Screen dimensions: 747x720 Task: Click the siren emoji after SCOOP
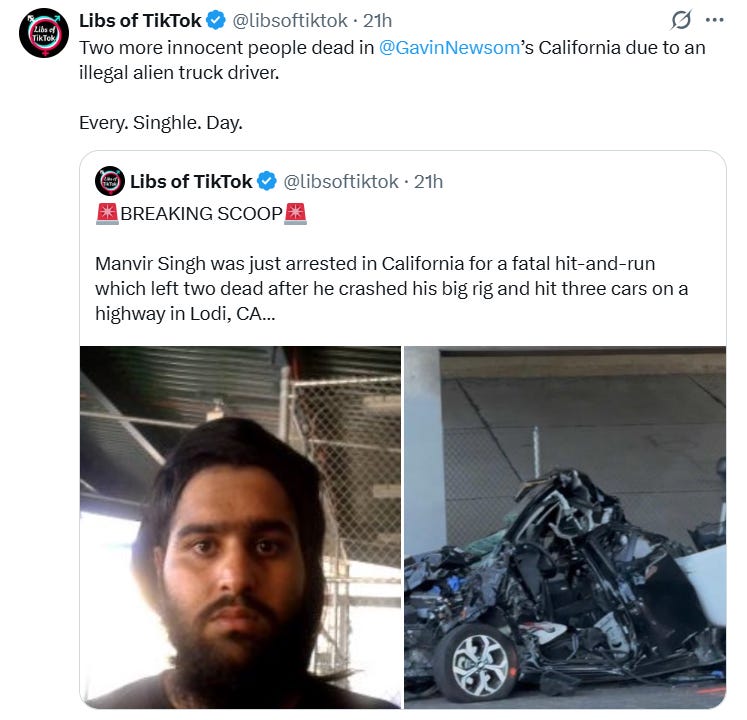[295, 213]
